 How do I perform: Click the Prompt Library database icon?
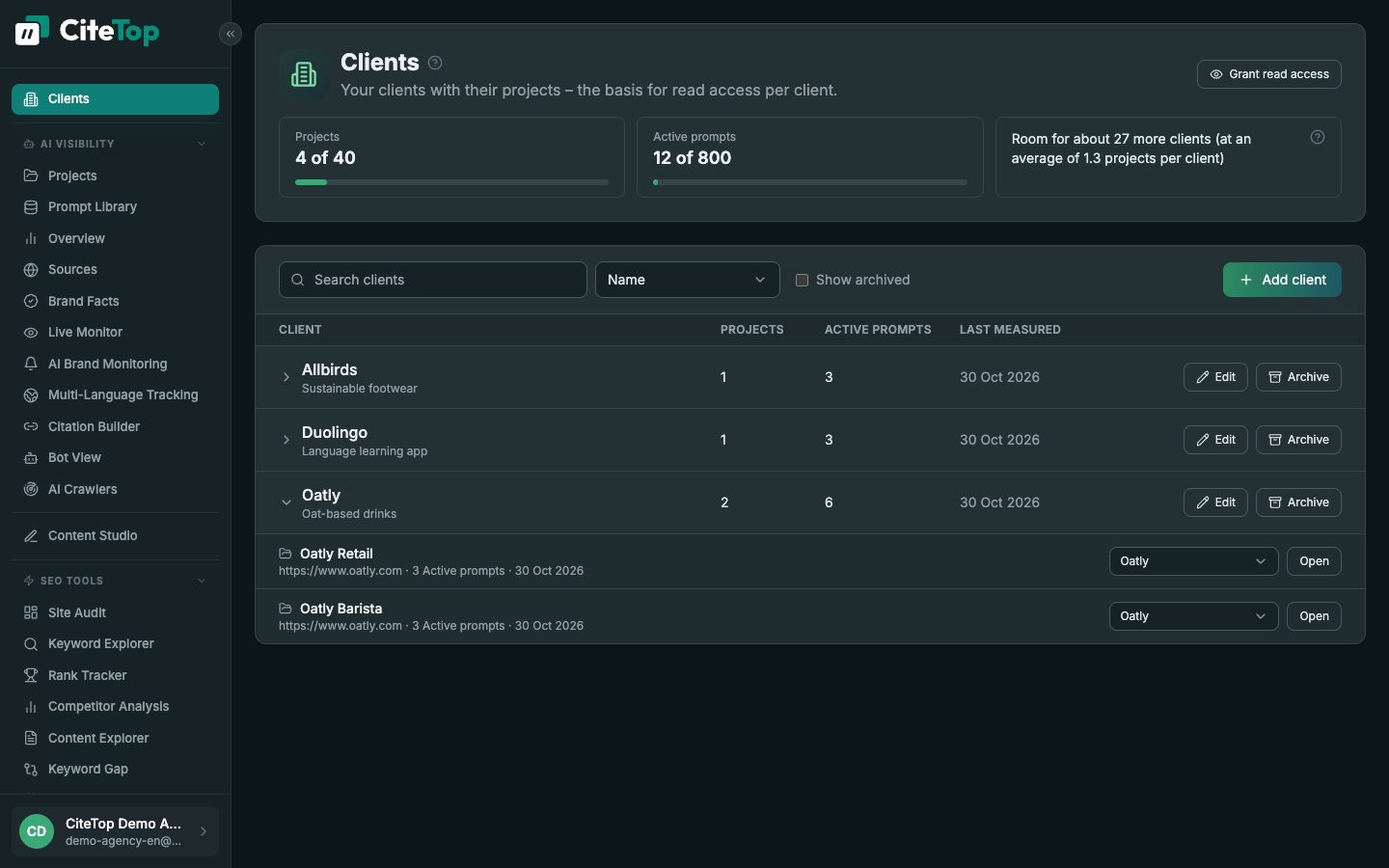tap(31, 207)
